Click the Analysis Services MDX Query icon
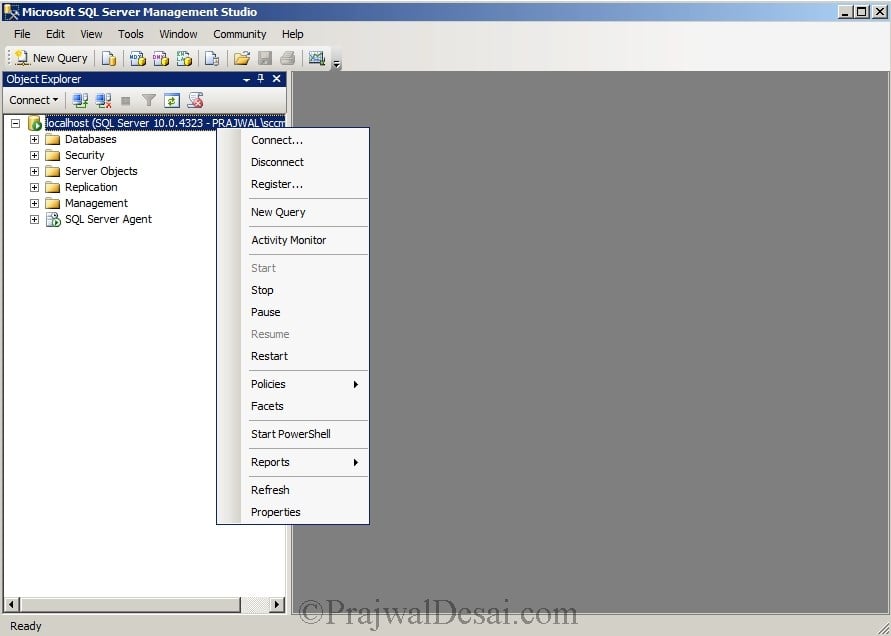 tap(138, 58)
